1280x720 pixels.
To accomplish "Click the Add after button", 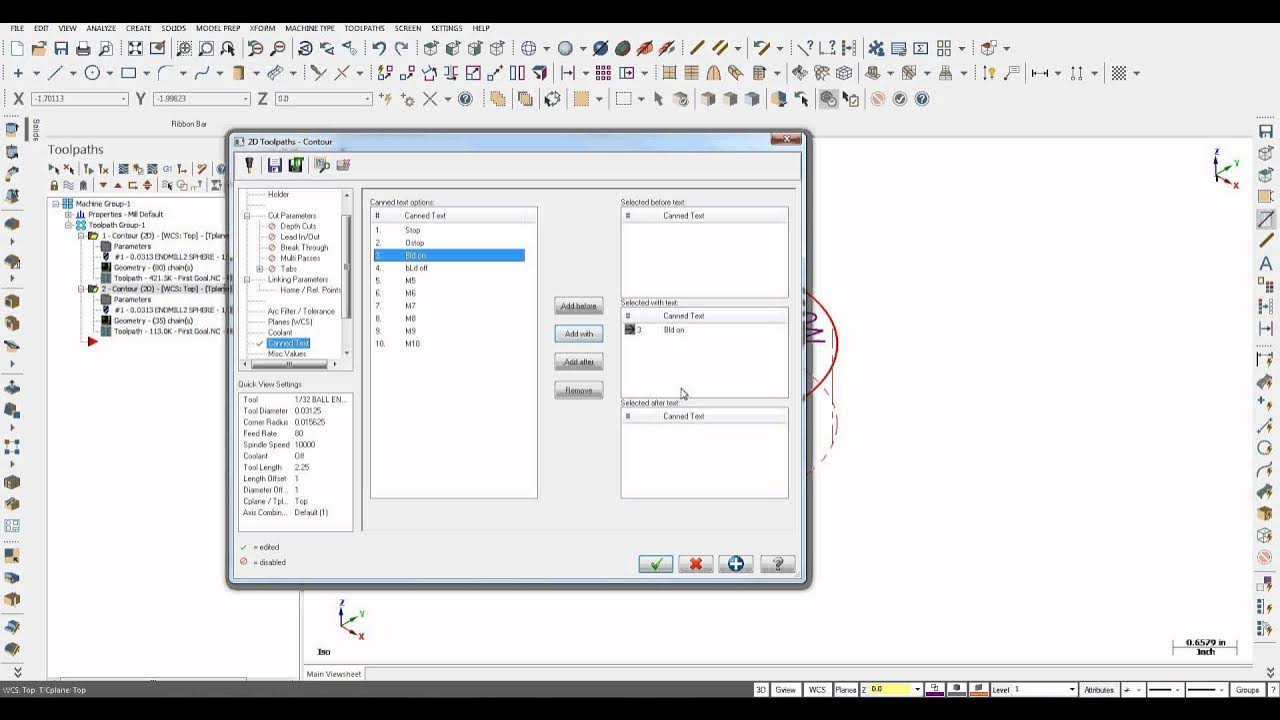I will click(579, 362).
